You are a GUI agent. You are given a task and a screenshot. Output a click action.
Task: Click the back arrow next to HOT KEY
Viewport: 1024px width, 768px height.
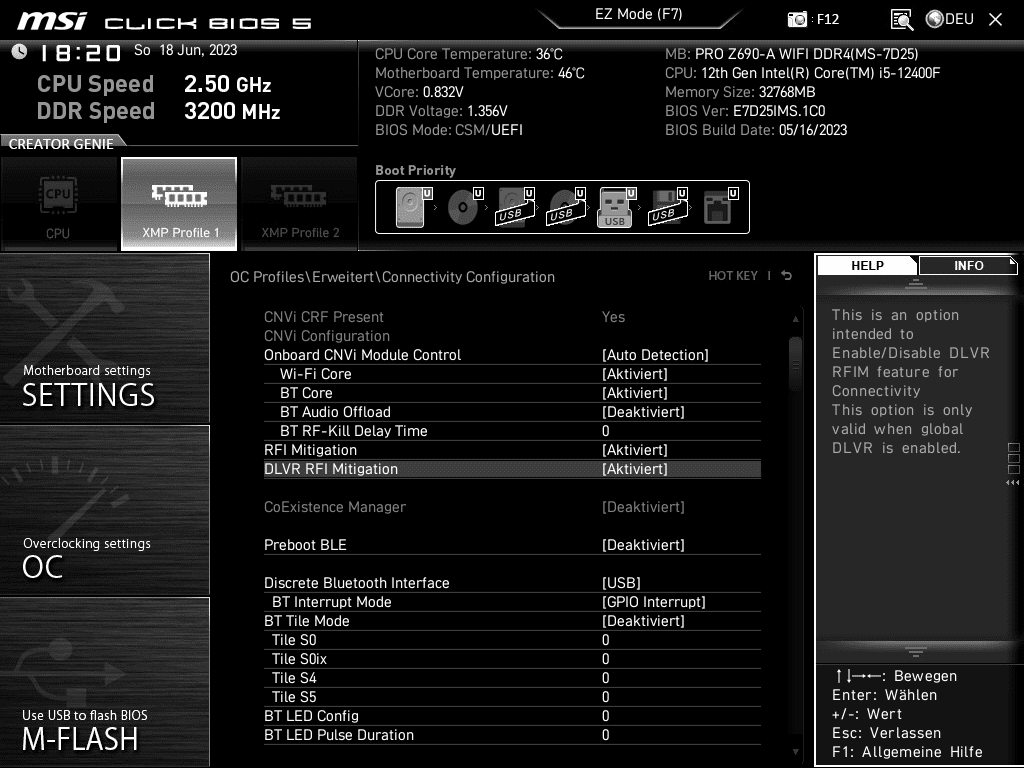pyautogui.click(x=787, y=276)
